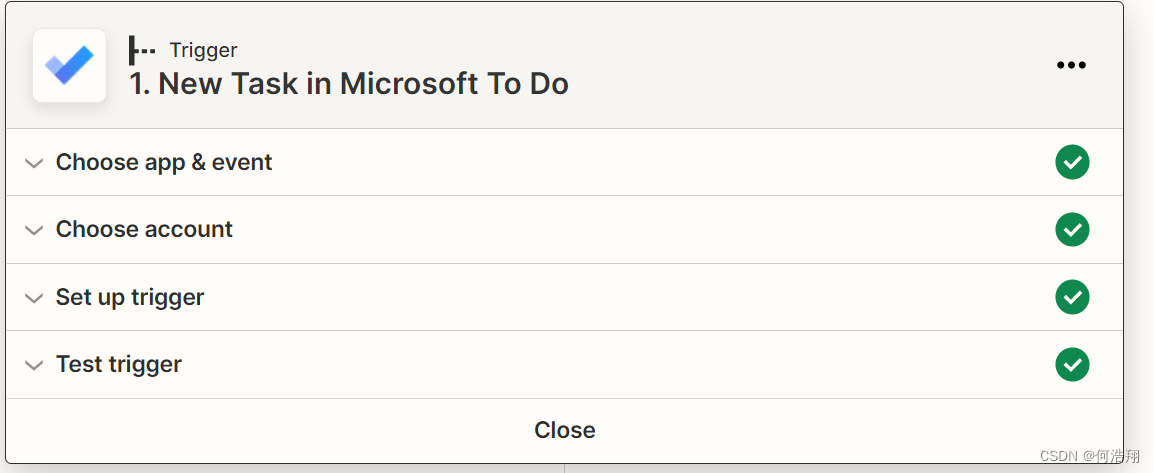1154x473 pixels.
Task: Click the Trigger label text
Action: click(203, 50)
